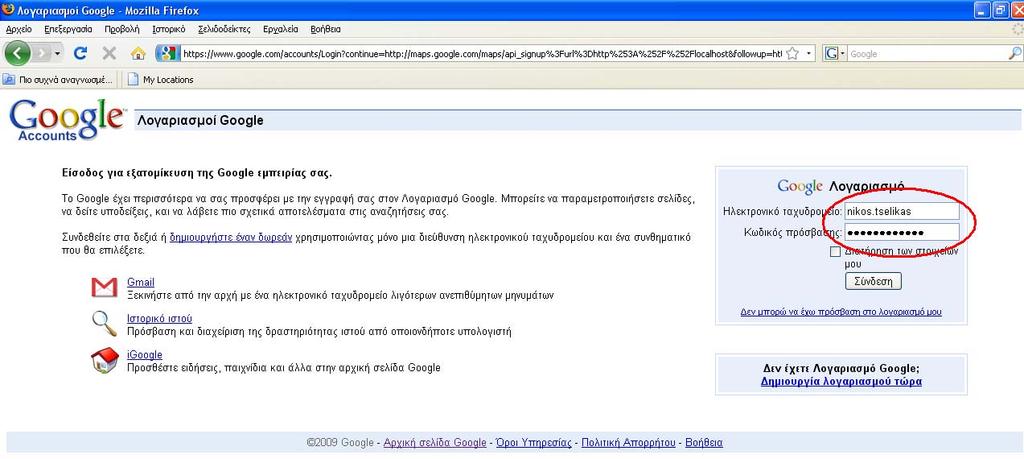Go to Home with the house icon
The image size is (1024, 459).
point(138,54)
